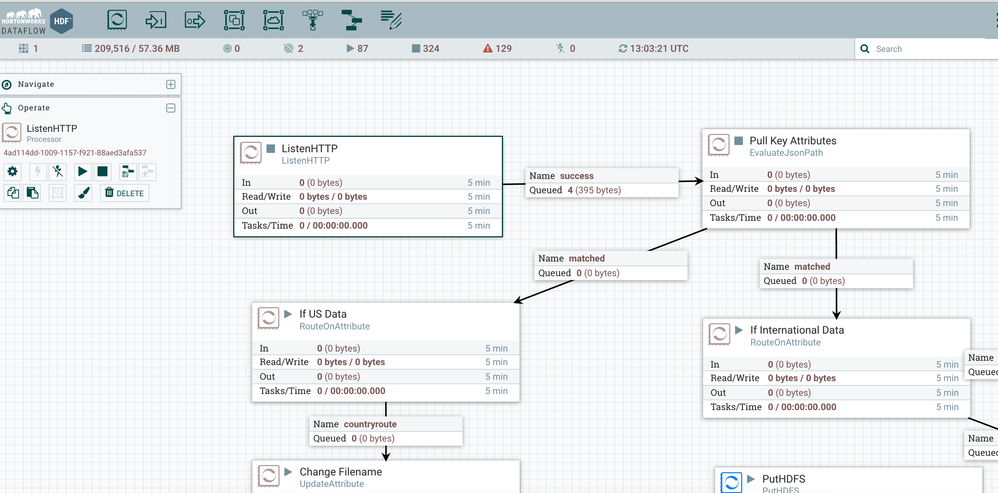Click the Input Port toolbar icon
This screenshot has height=493, width=998.
tap(156, 19)
